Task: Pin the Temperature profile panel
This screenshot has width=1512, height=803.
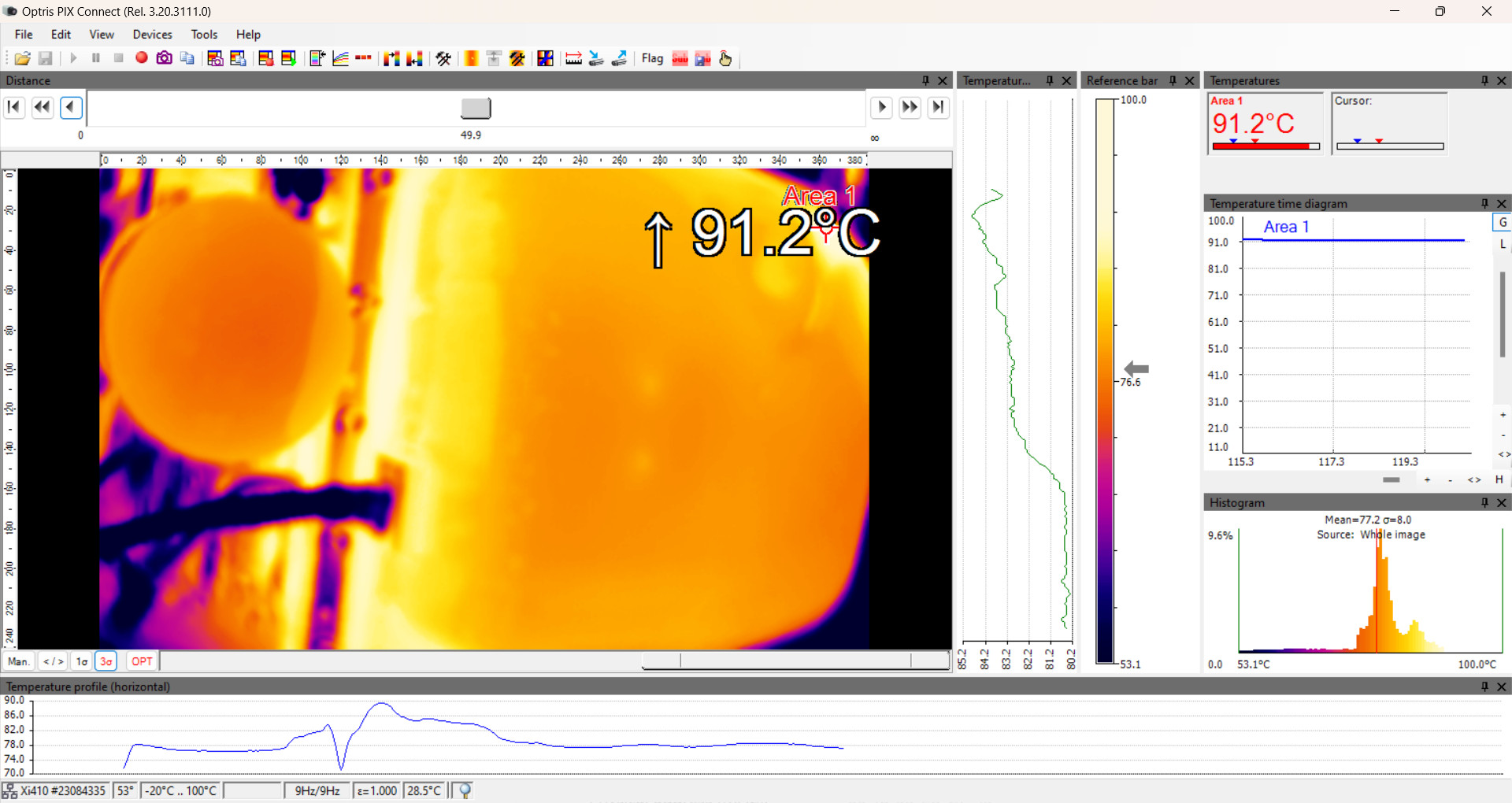Action: click(1486, 686)
